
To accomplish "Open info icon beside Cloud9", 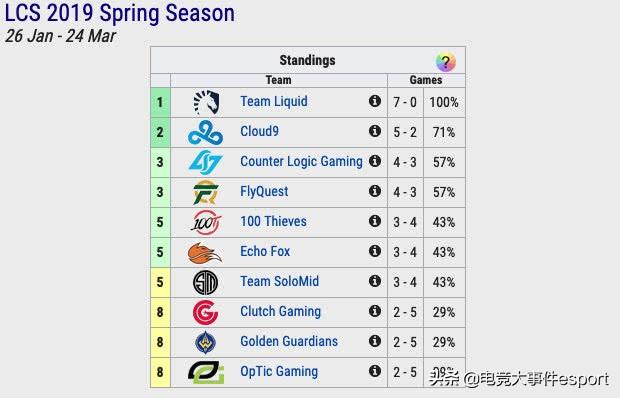I will pos(375,131).
